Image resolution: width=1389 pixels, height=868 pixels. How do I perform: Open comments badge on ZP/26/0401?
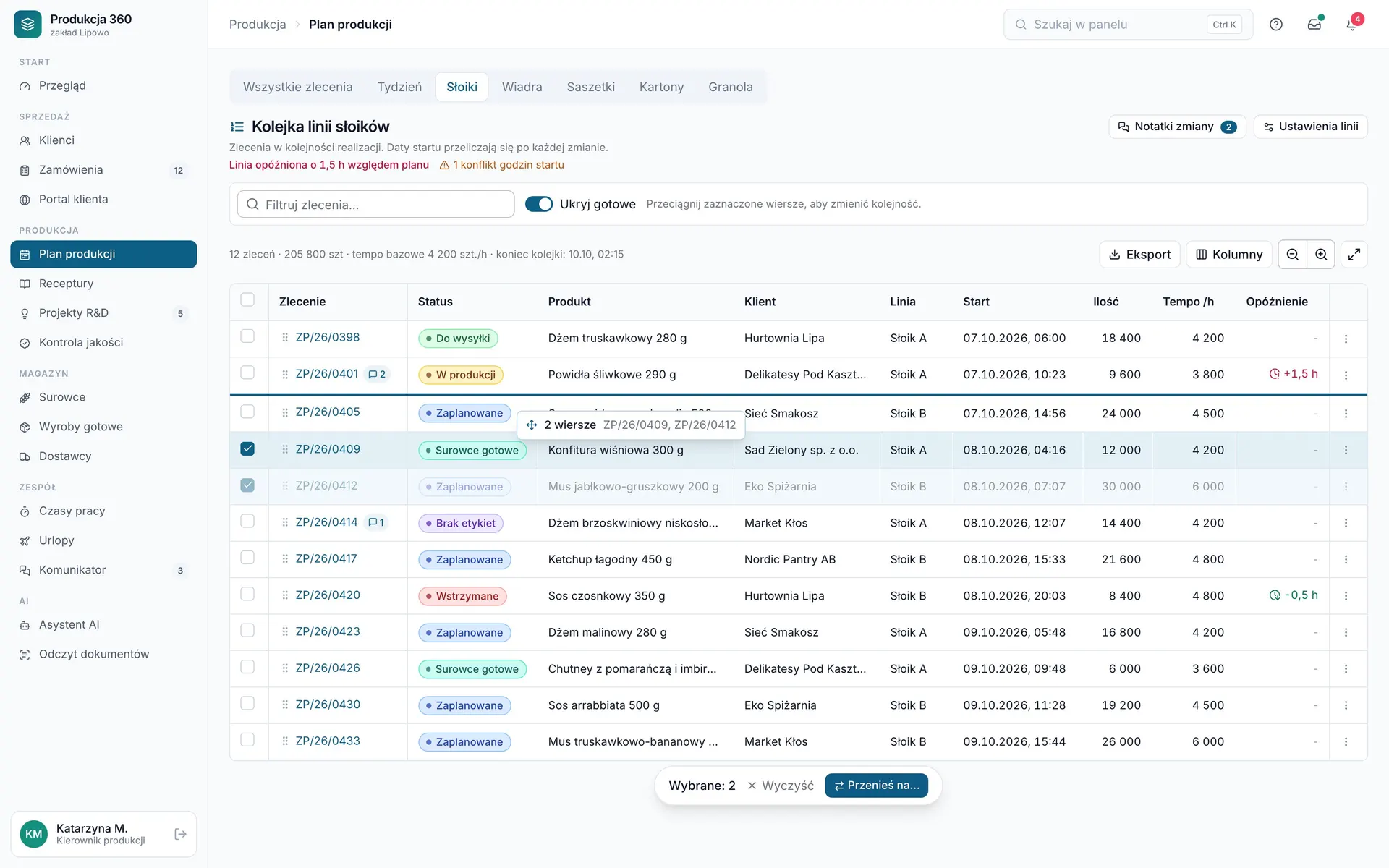pos(377,375)
